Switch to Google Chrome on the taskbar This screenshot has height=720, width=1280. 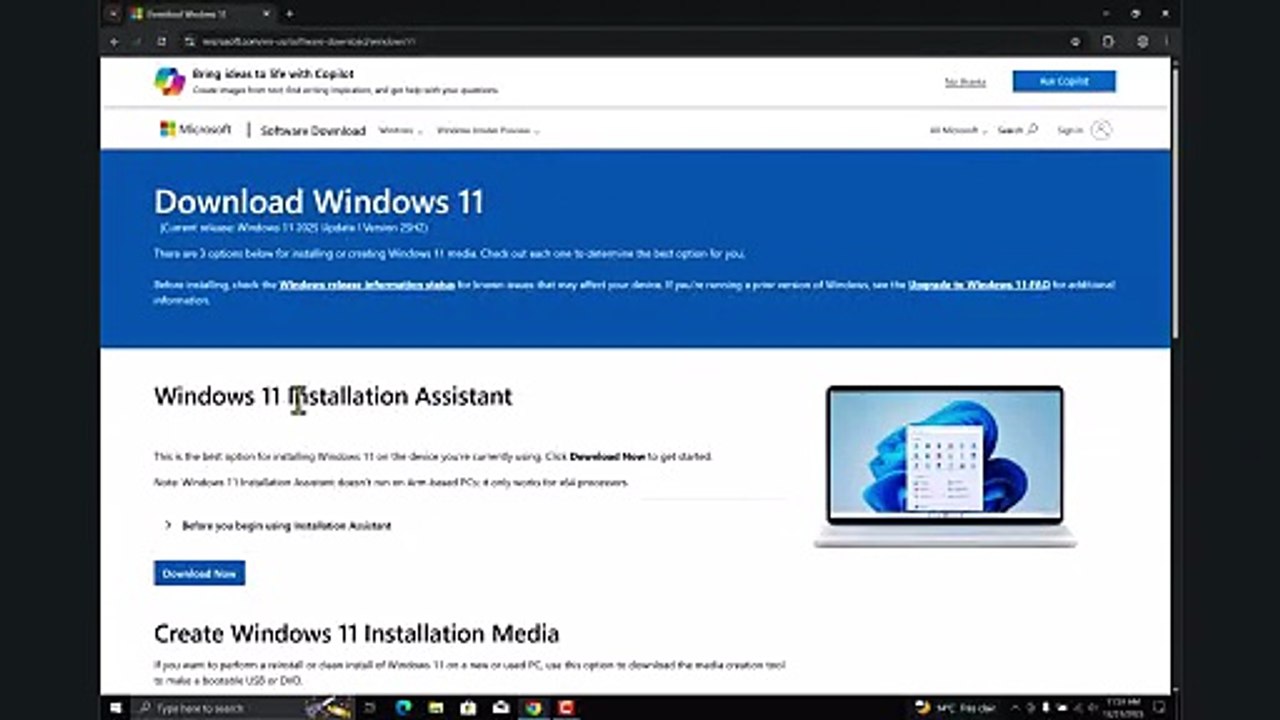point(534,708)
